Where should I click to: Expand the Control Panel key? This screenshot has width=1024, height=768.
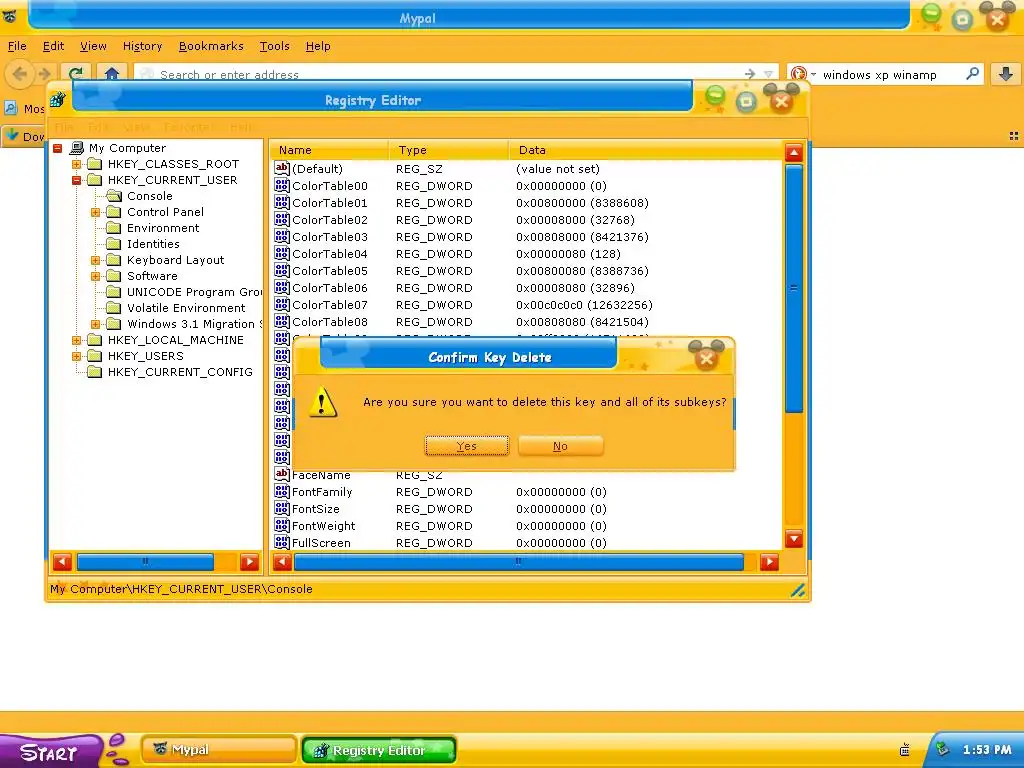click(95, 212)
